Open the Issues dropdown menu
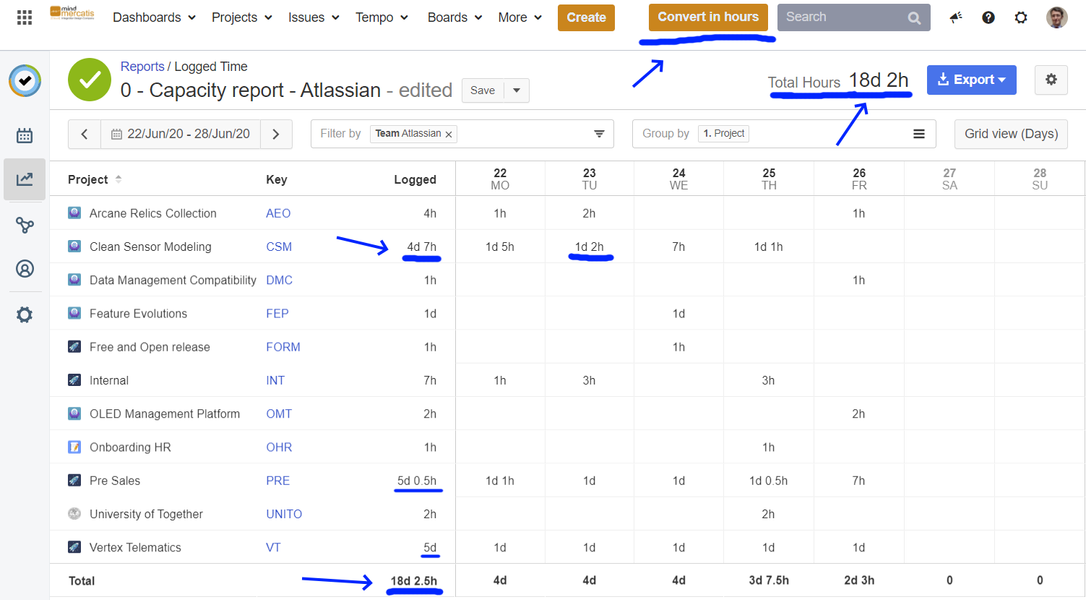 tap(314, 17)
